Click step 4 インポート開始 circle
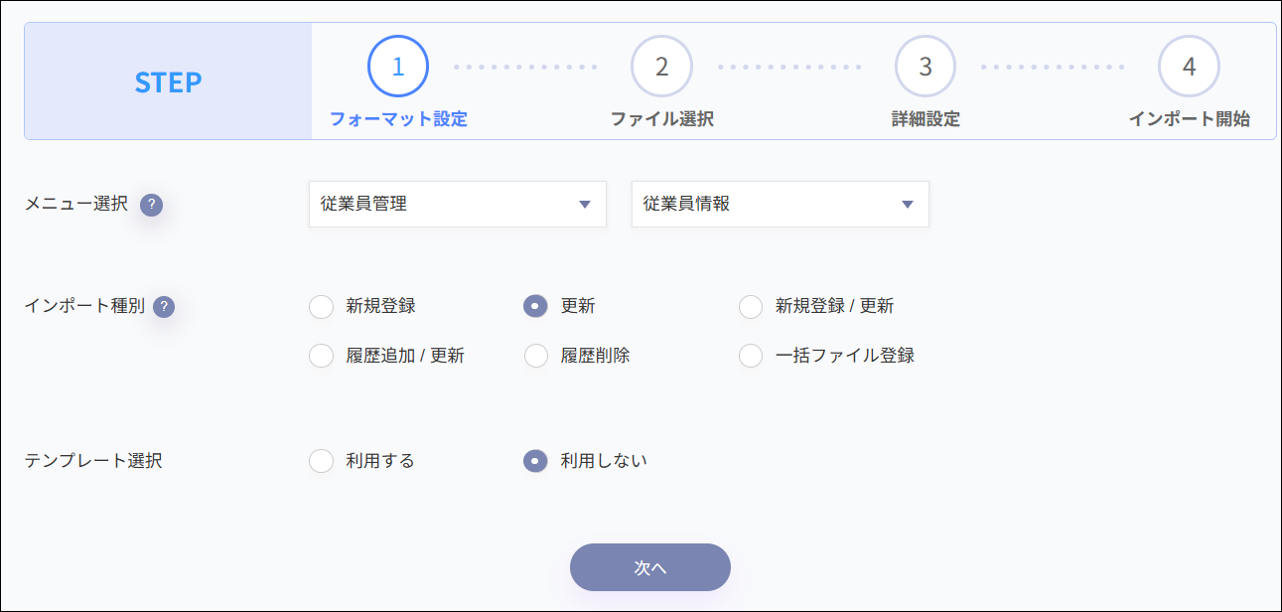 click(x=1191, y=65)
